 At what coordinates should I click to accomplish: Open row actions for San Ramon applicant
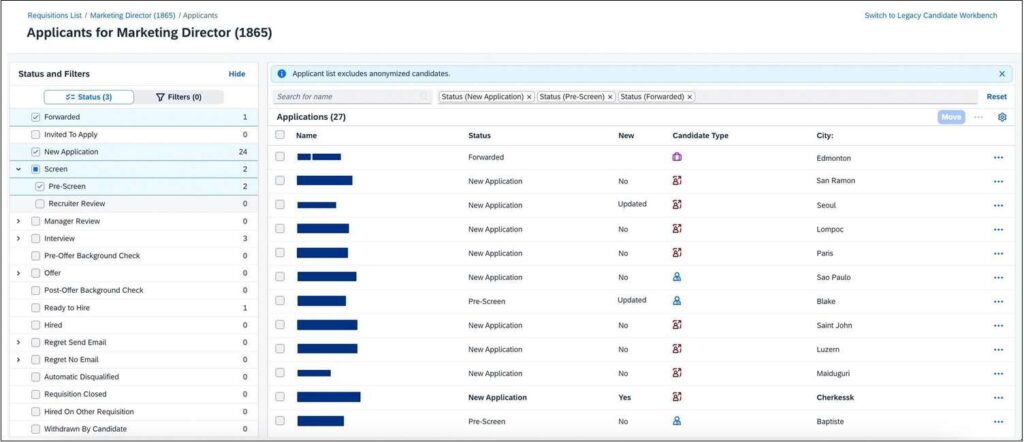998,182
